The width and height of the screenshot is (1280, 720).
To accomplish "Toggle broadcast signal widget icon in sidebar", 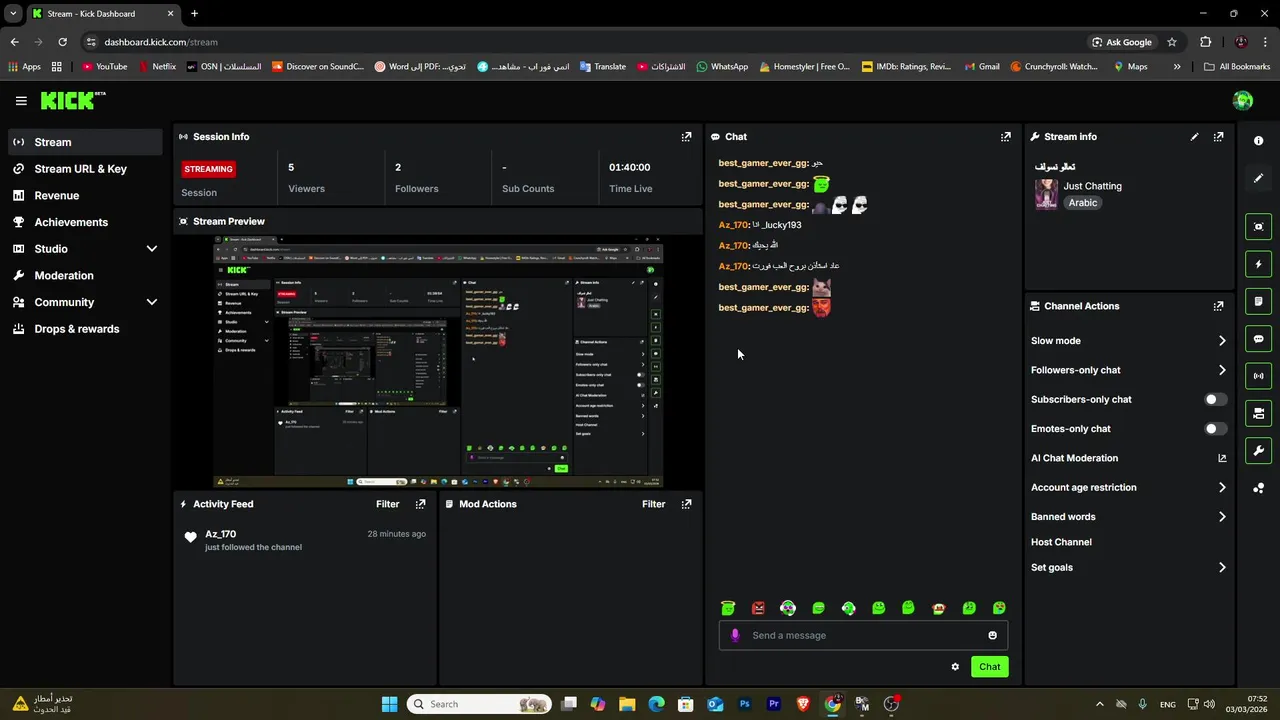I will [1258, 376].
